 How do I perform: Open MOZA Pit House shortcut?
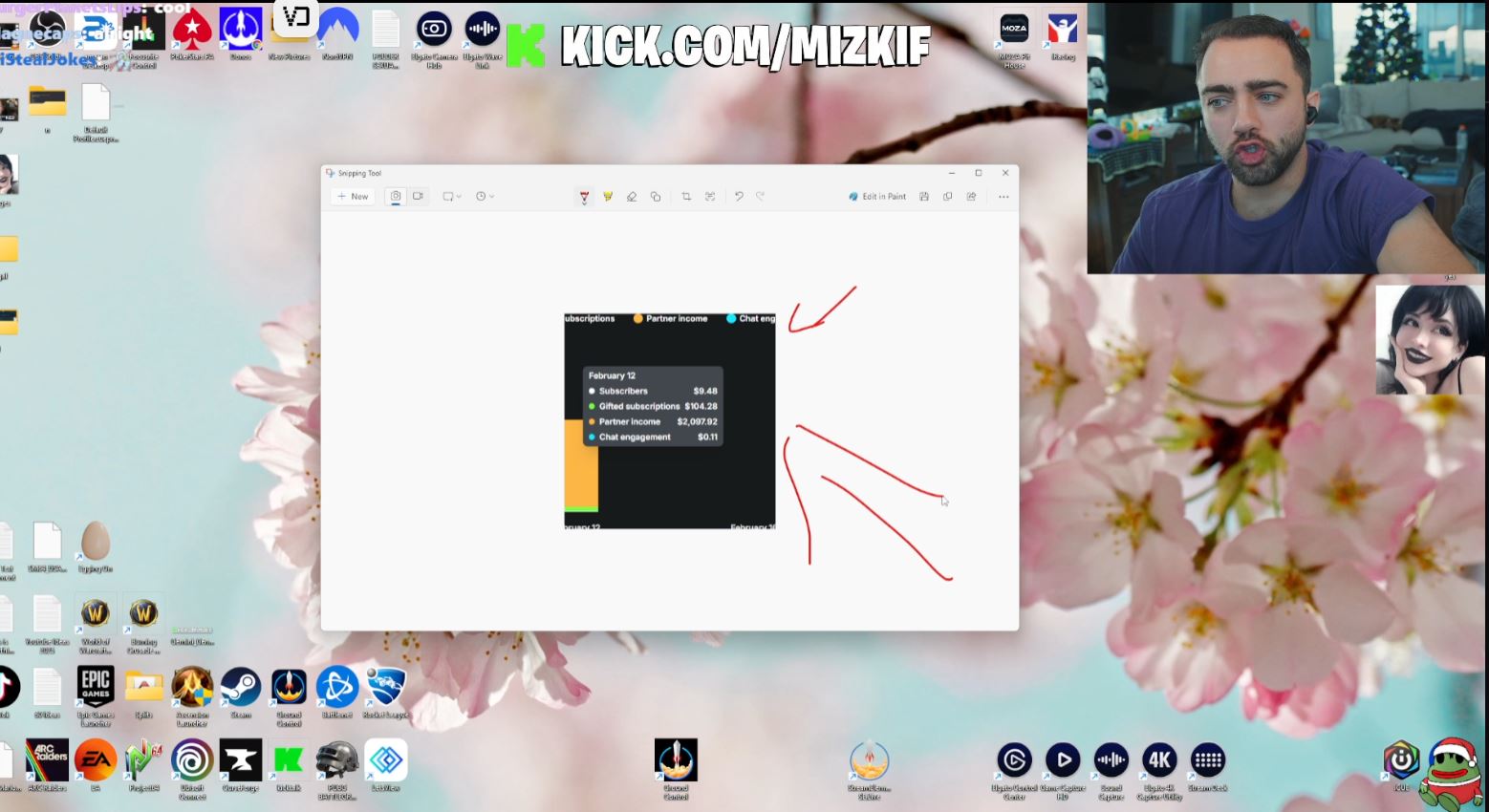pos(1014,38)
